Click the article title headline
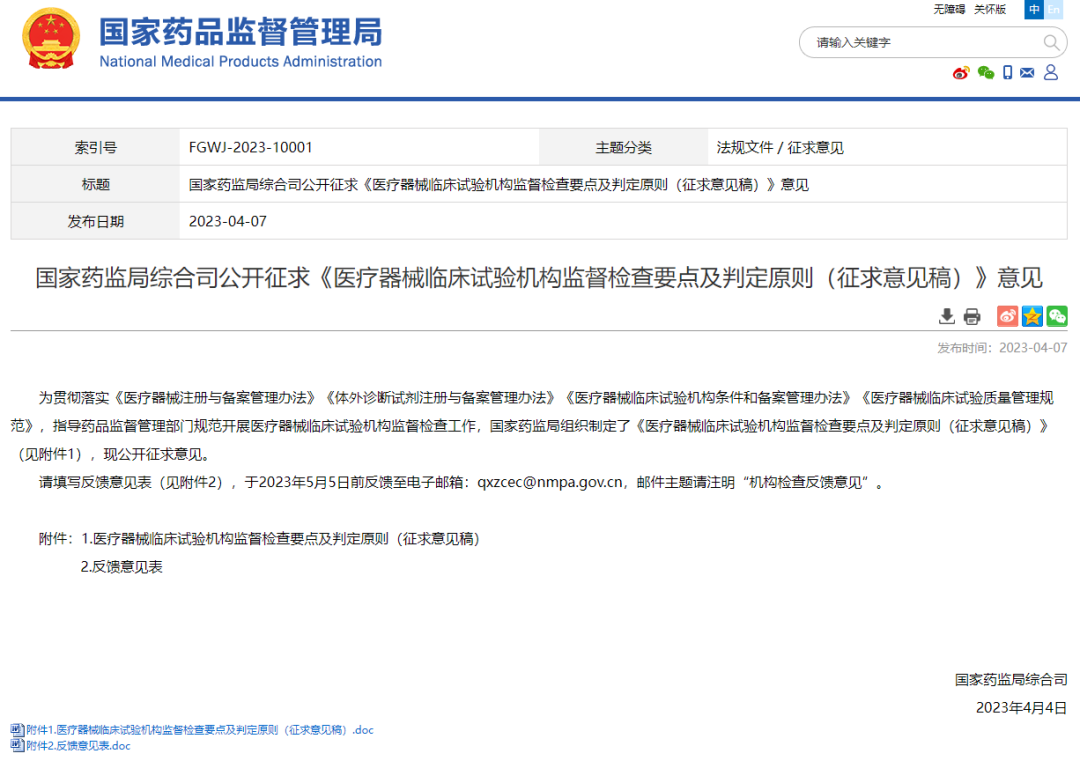Screen dimensions: 1080x761 [540, 278]
